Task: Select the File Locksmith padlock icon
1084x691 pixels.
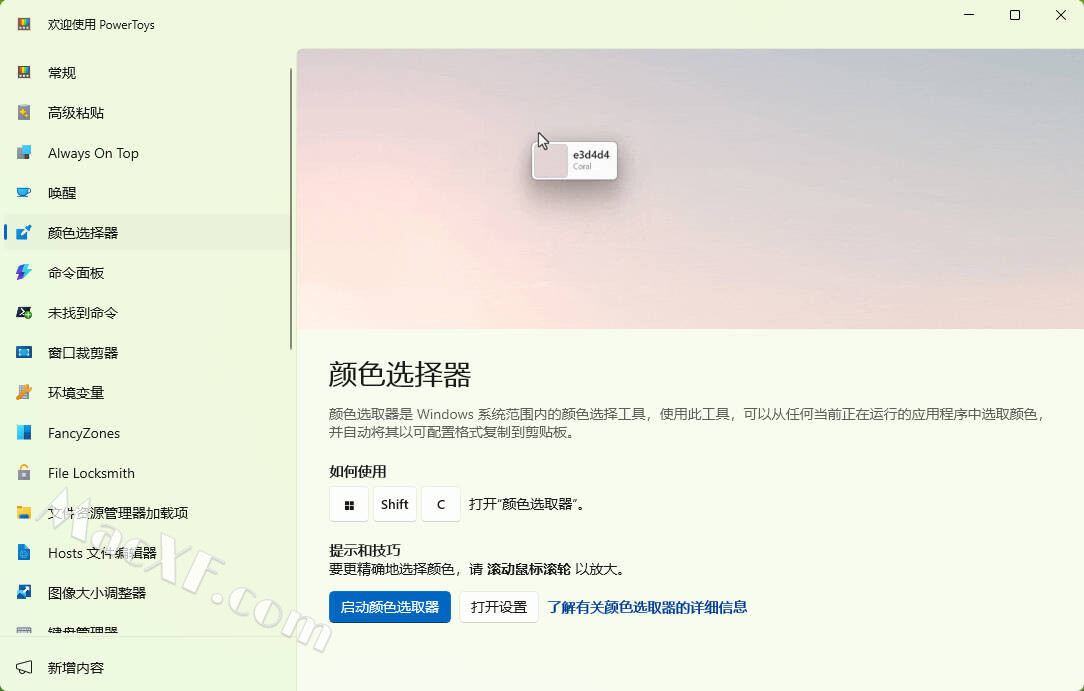Action: click(x=24, y=473)
